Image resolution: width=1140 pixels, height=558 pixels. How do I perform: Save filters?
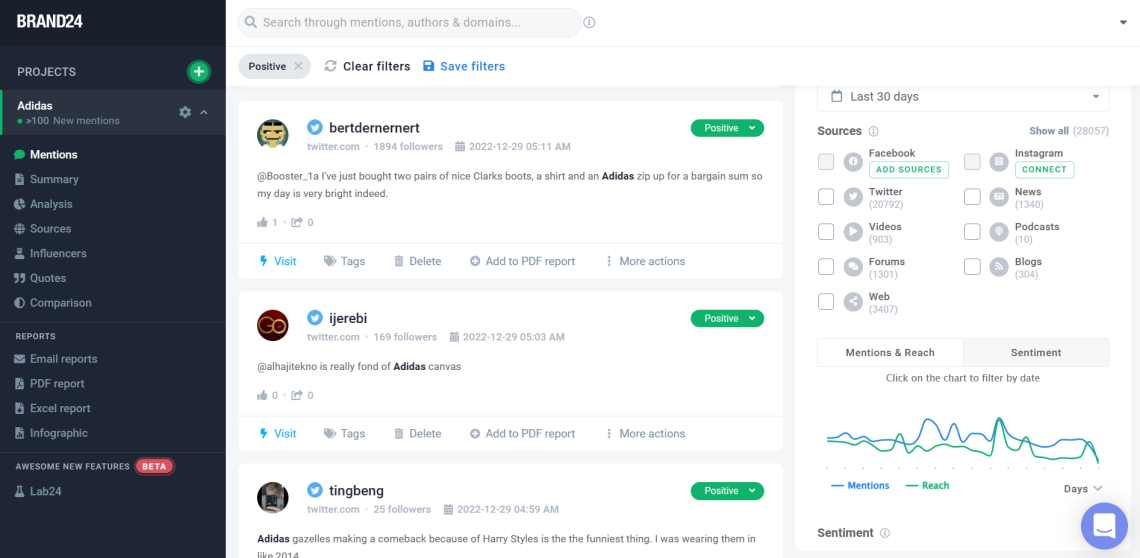coord(464,66)
